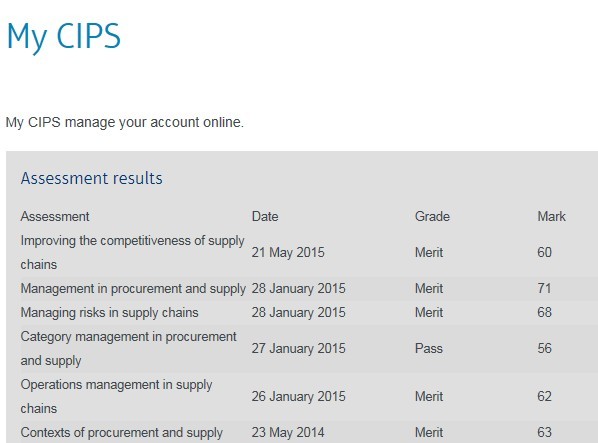The image size is (598, 443).
Task: Click the Assessment column header
Action: (55, 217)
